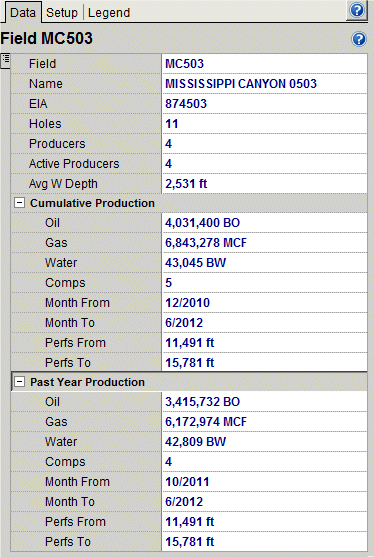Select cumulative gas value 6,843,278 MCF

click(x=206, y=243)
